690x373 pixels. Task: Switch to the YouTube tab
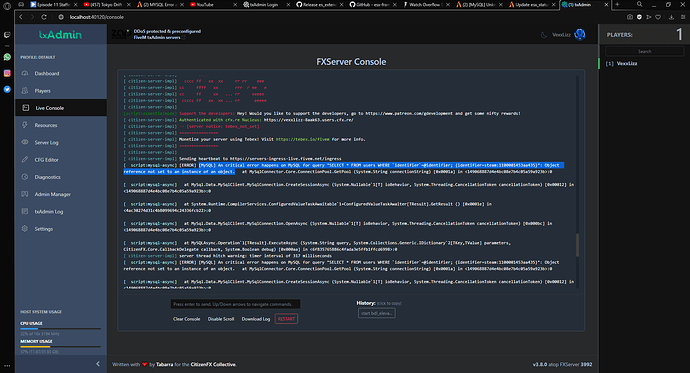click(213, 4)
